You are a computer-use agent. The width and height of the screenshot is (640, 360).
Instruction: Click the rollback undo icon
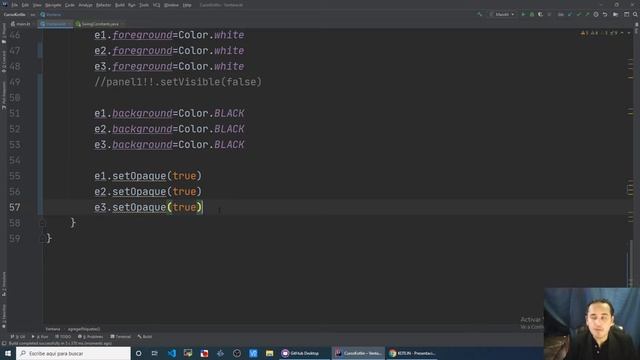605,14
